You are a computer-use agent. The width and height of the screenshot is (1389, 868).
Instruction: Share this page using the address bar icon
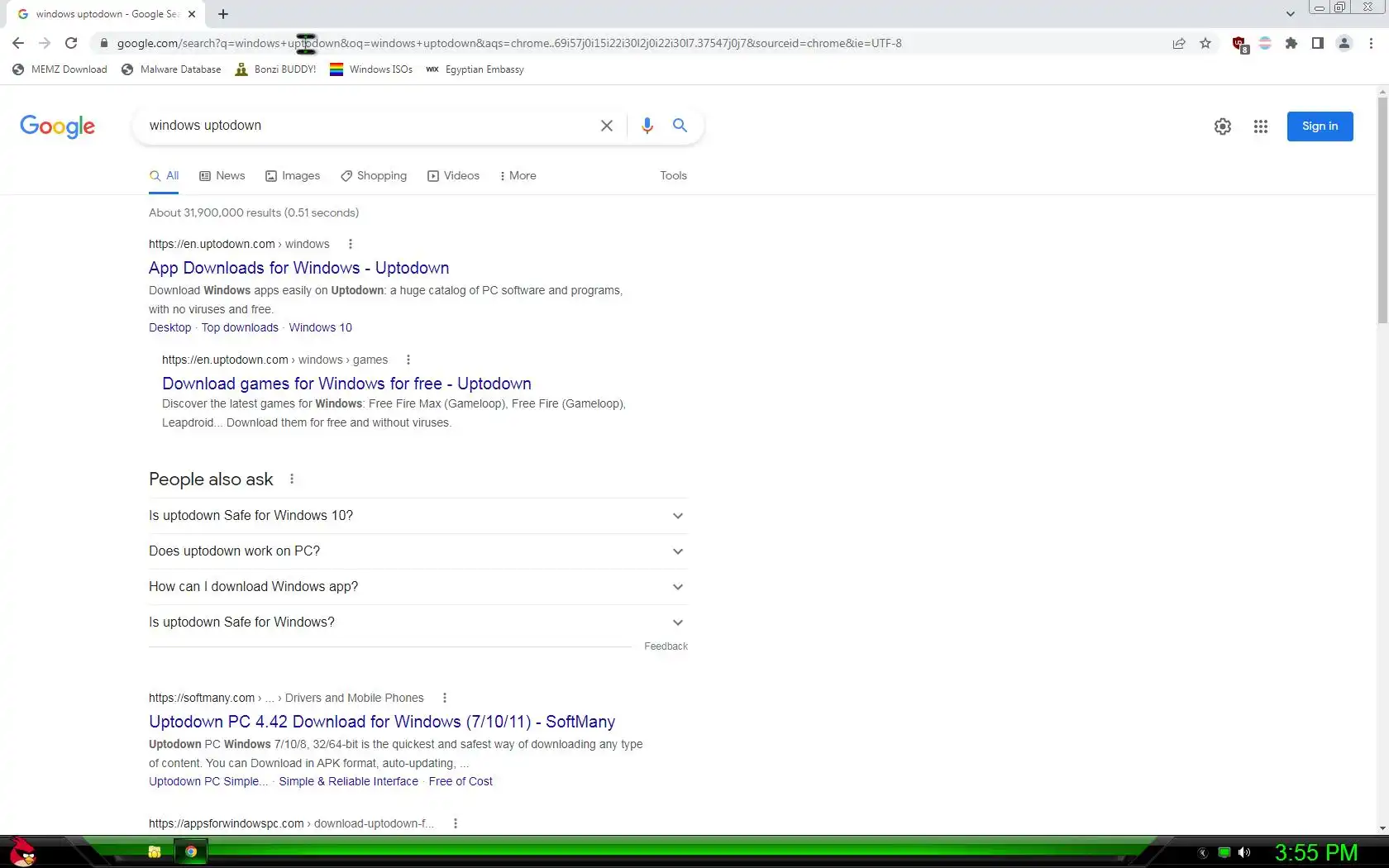click(1179, 43)
